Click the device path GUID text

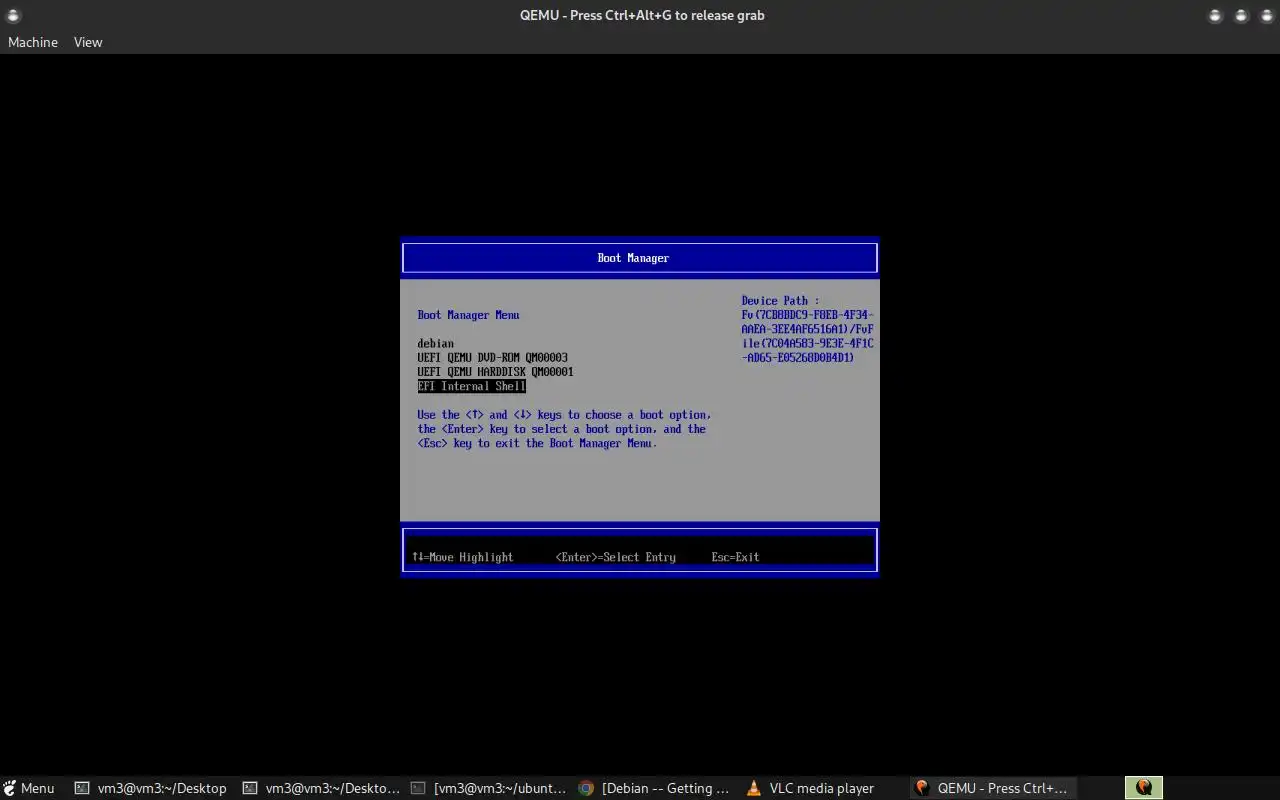point(808,336)
